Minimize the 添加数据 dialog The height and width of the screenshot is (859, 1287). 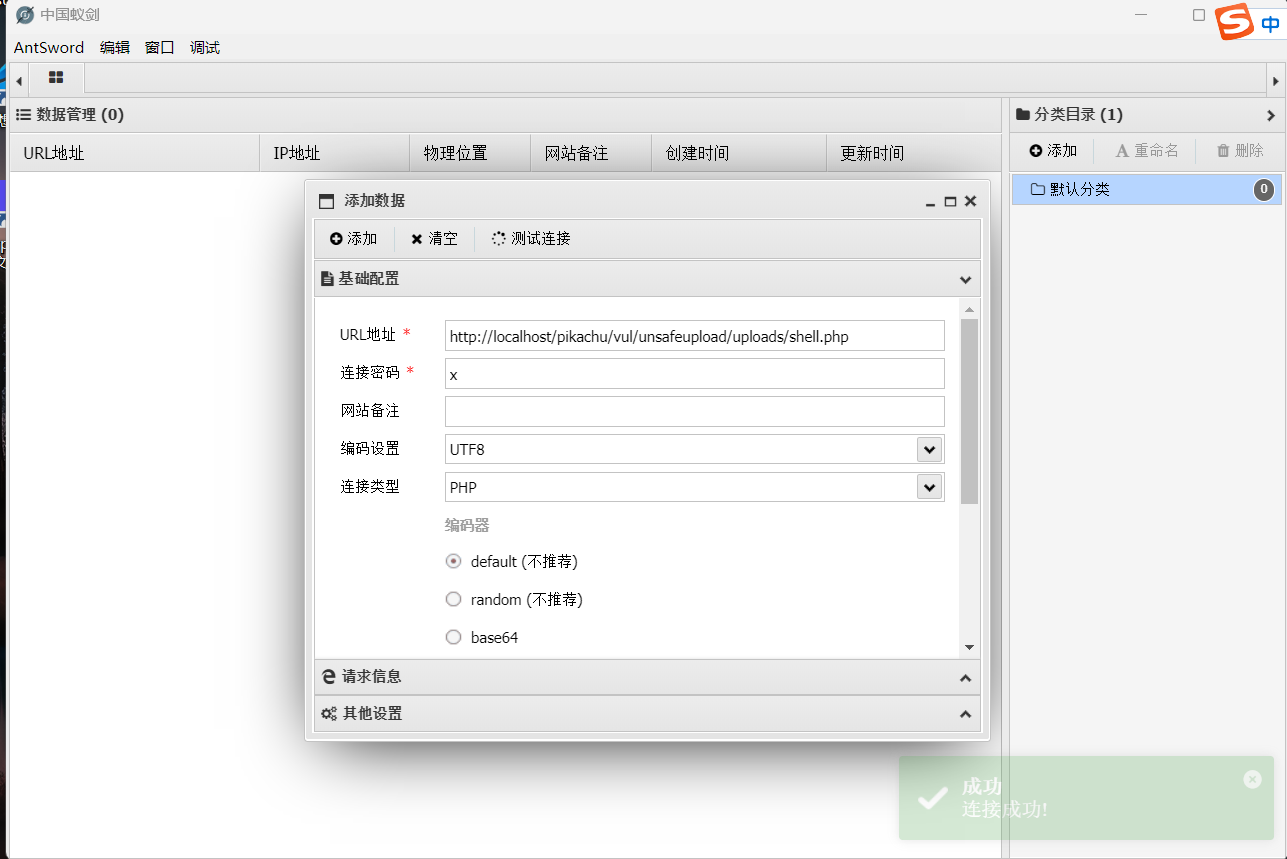click(931, 201)
